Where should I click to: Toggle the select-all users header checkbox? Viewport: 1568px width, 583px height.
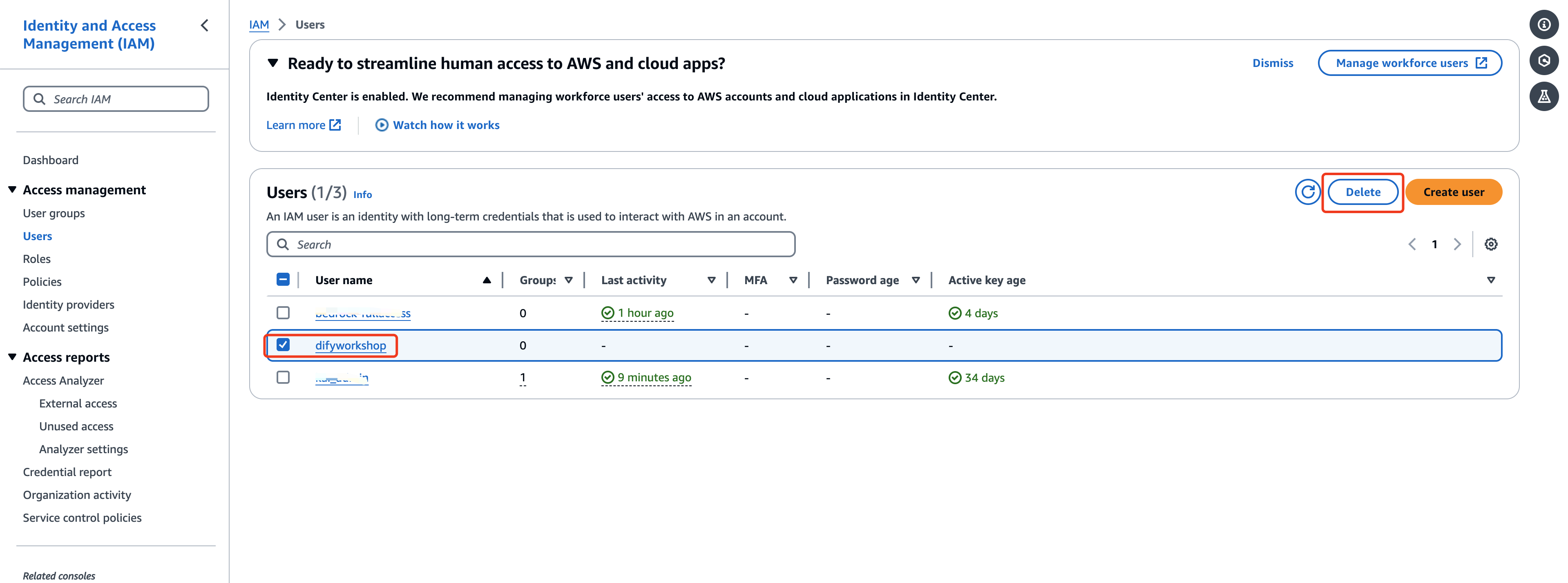pos(283,279)
